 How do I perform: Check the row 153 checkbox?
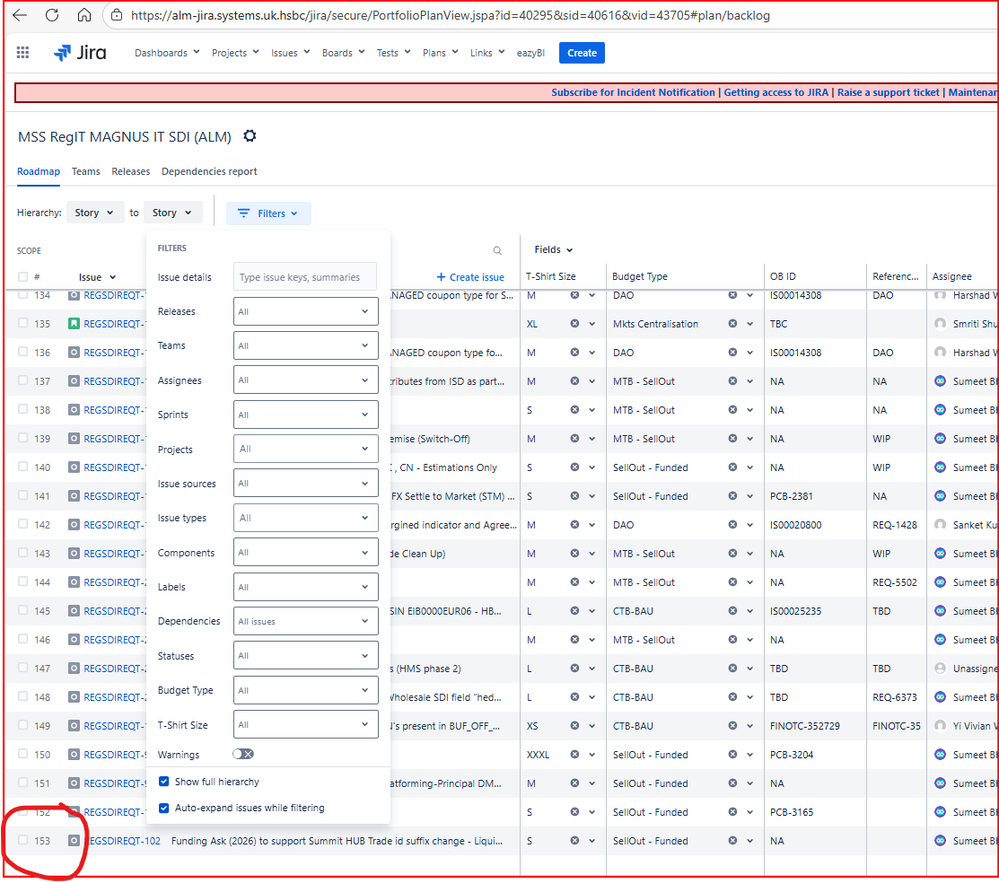[x=23, y=840]
